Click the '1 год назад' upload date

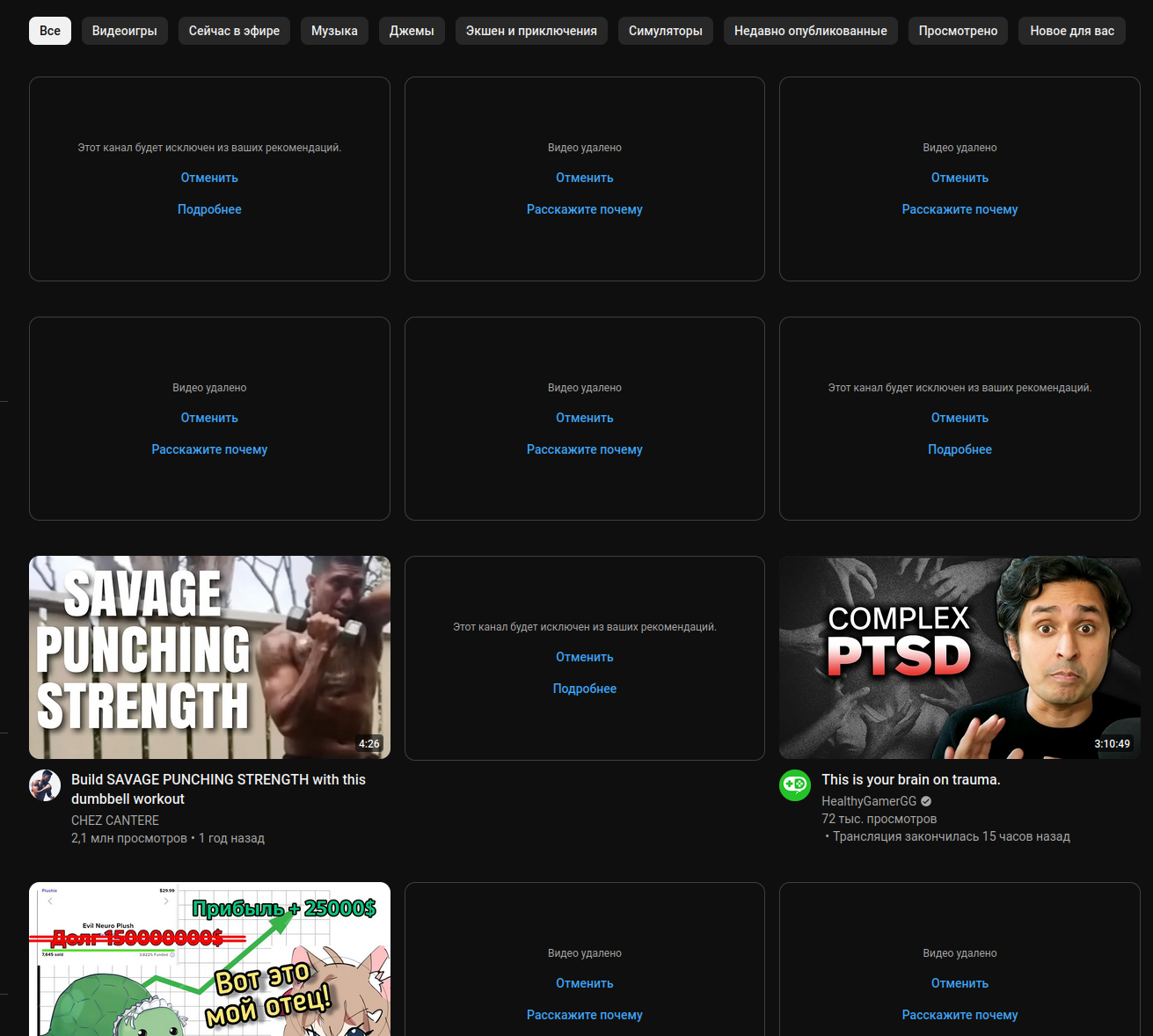(x=231, y=838)
